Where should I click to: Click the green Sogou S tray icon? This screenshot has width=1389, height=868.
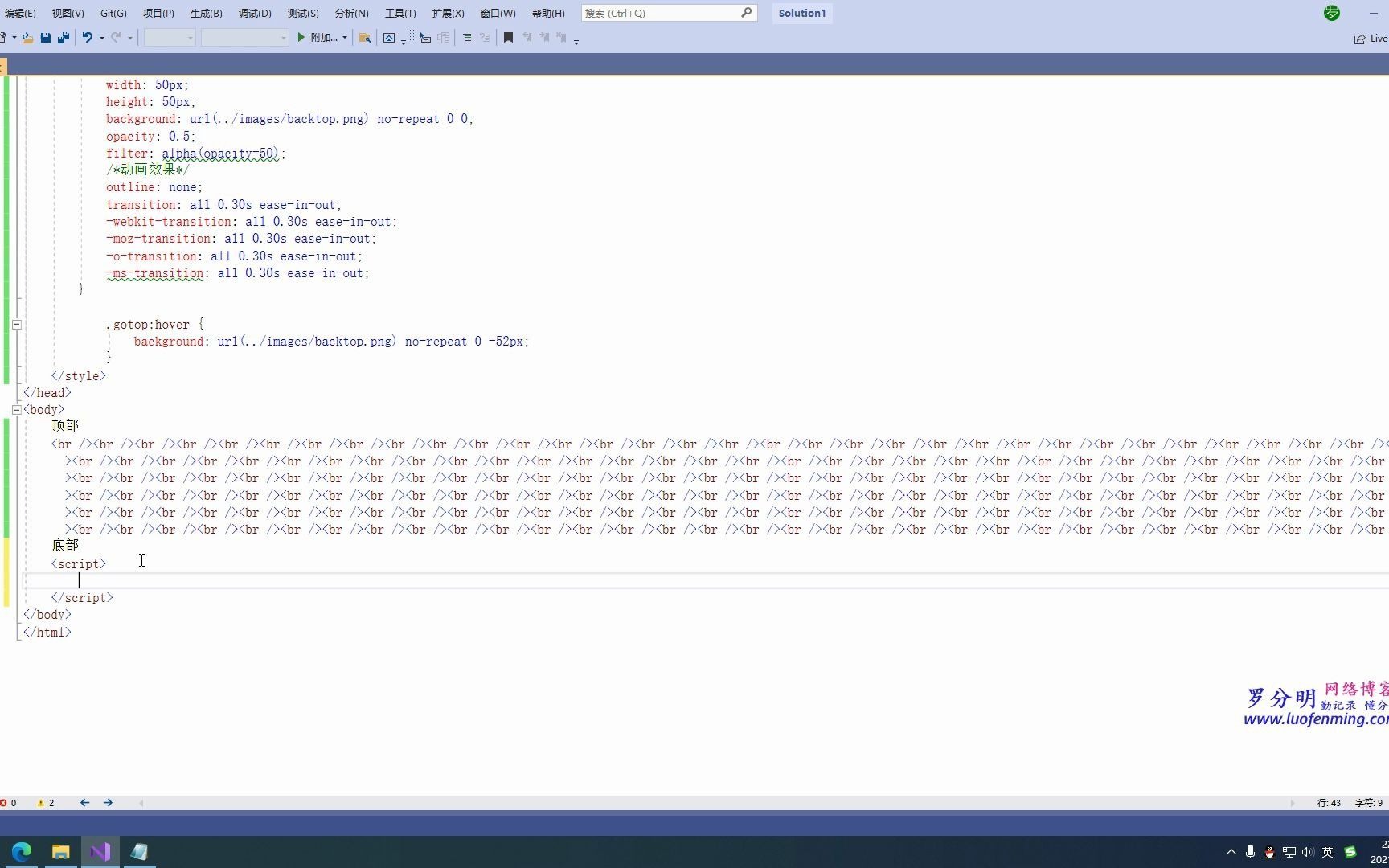[x=1350, y=852]
